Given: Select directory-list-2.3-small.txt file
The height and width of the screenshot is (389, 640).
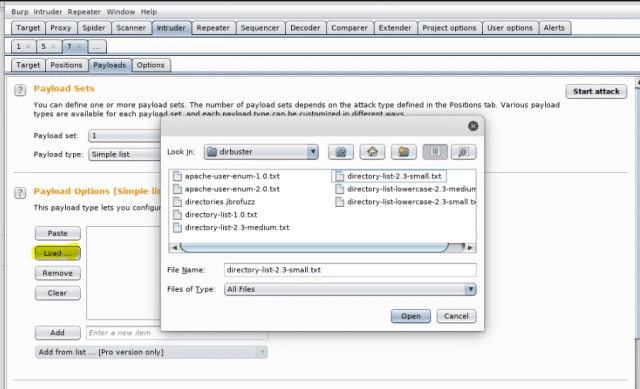Looking at the screenshot, I should pos(389,176).
